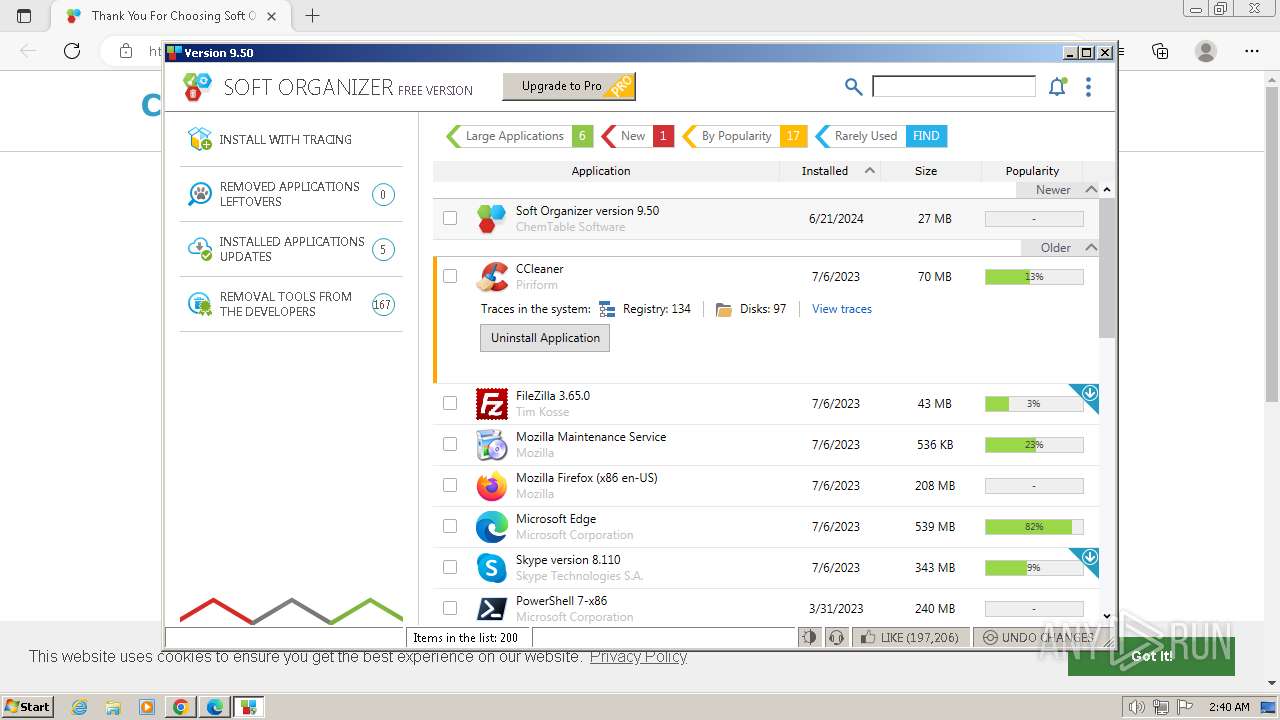Click the PowerShell 7-x86 icon
Image resolution: width=1280 pixels, height=720 pixels.
[492, 608]
